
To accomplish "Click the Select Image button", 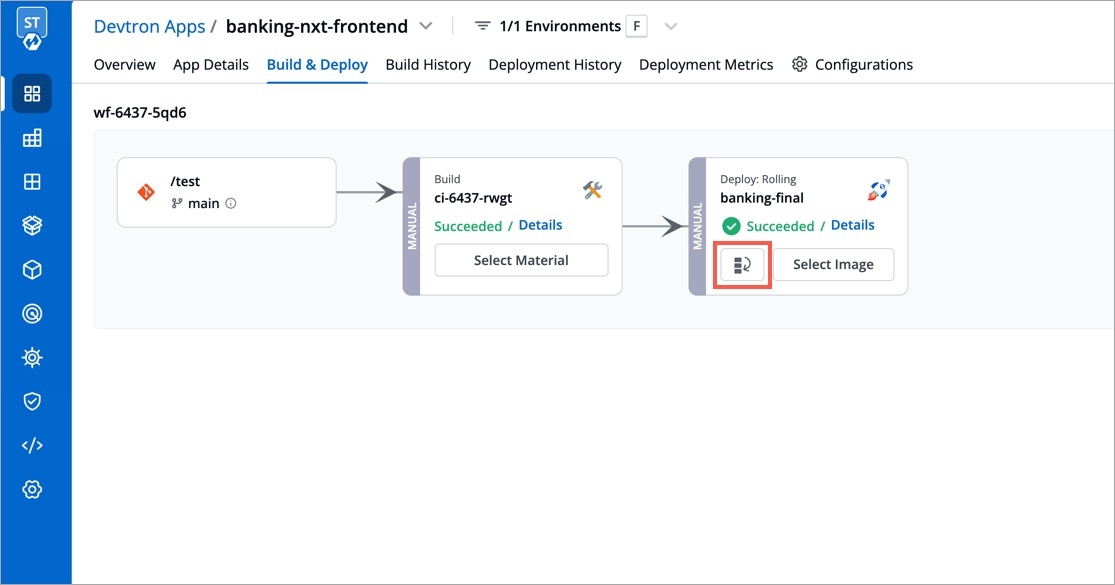I will [833, 264].
